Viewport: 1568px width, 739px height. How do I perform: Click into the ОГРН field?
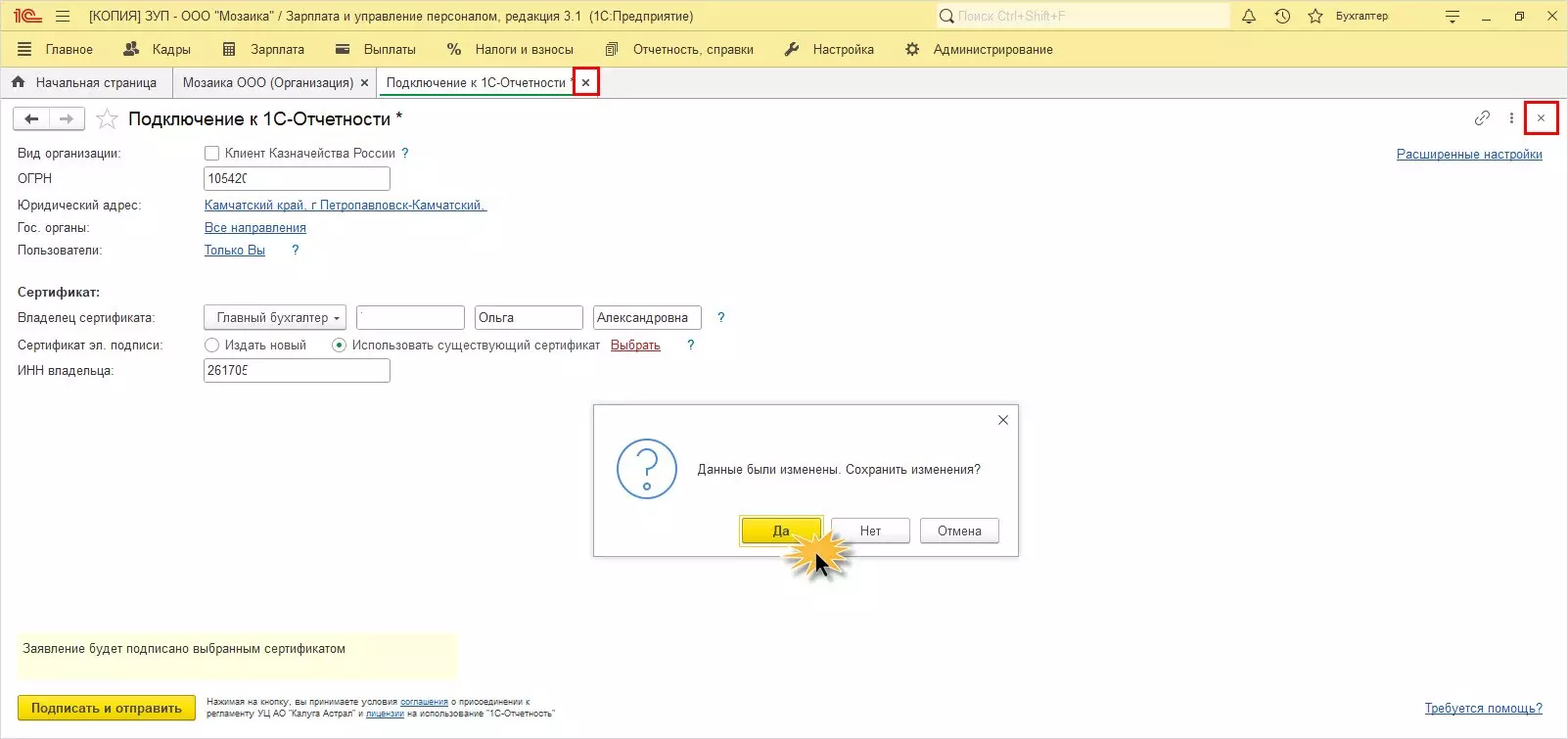[297, 179]
